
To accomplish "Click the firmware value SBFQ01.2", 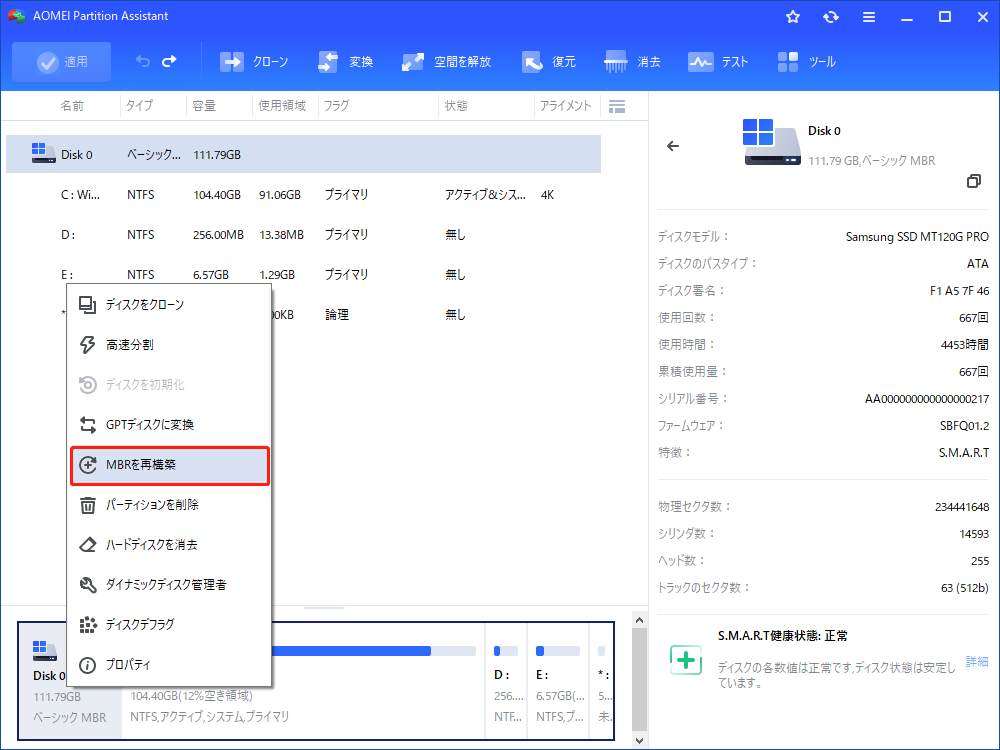I will (964, 426).
